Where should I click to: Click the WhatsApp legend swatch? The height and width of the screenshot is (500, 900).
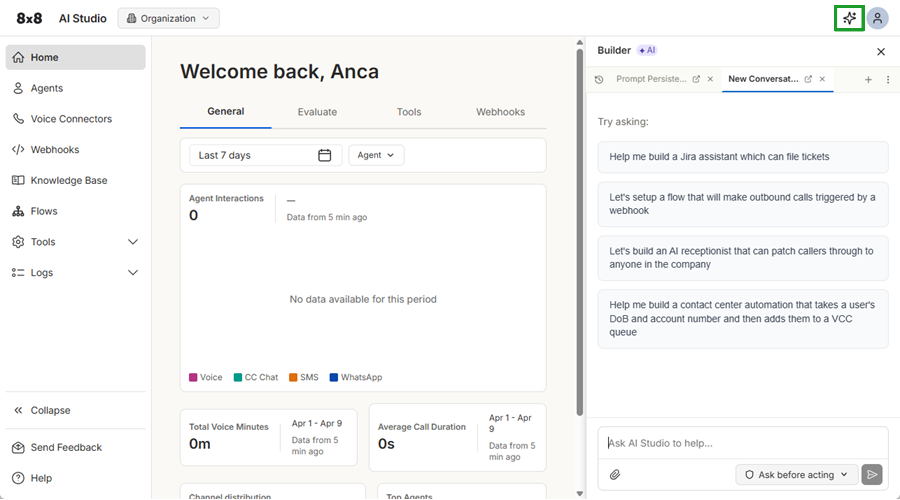(333, 377)
